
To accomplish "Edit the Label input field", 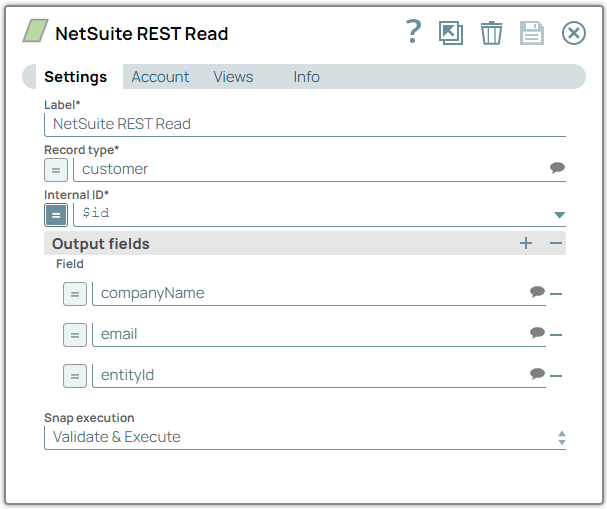I will [x=305, y=124].
